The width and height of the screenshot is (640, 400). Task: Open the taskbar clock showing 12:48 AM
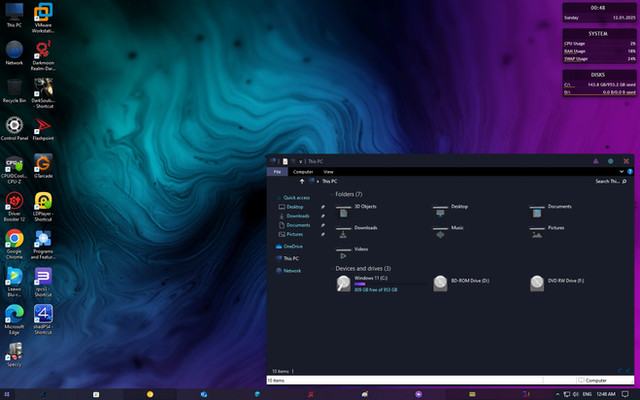pyautogui.click(x=606, y=394)
